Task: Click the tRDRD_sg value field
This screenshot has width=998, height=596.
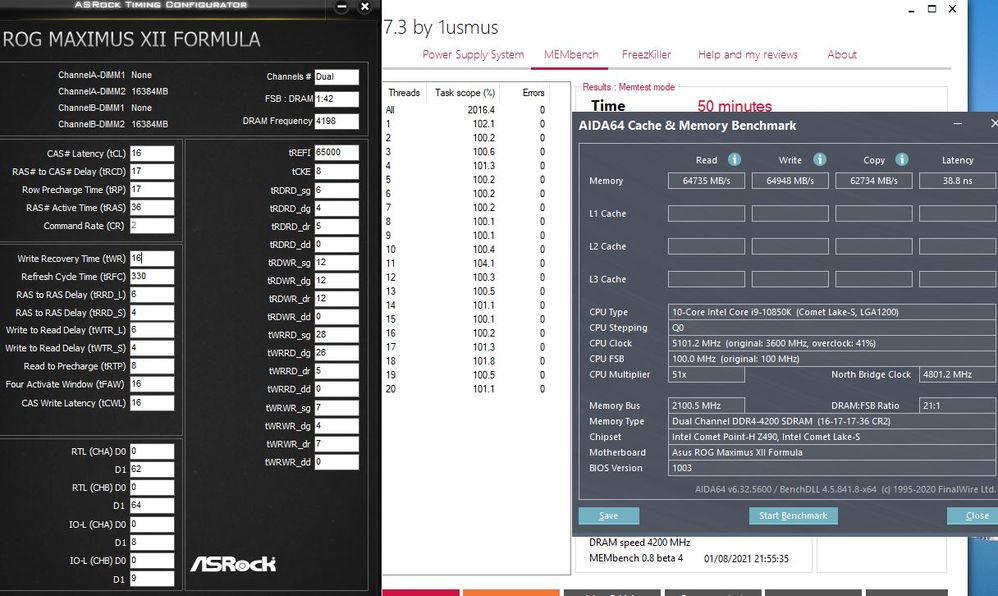Action: click(x=337, y=190)
